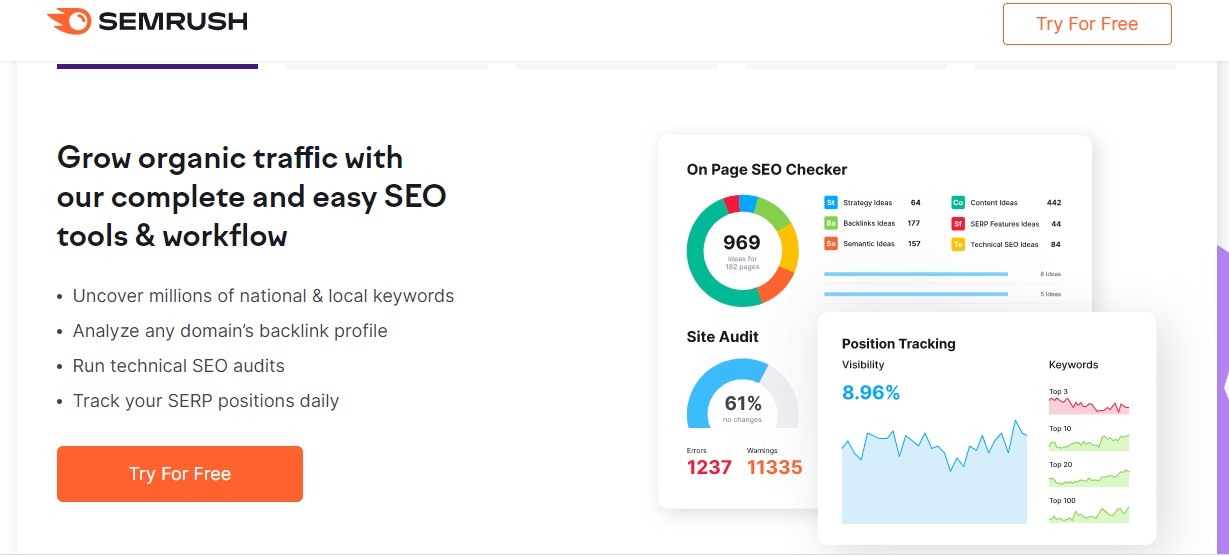1229x556 pixels.
Task: Select the red SERP Features Ideas Sf icon
Action: [x=958, y=223]
